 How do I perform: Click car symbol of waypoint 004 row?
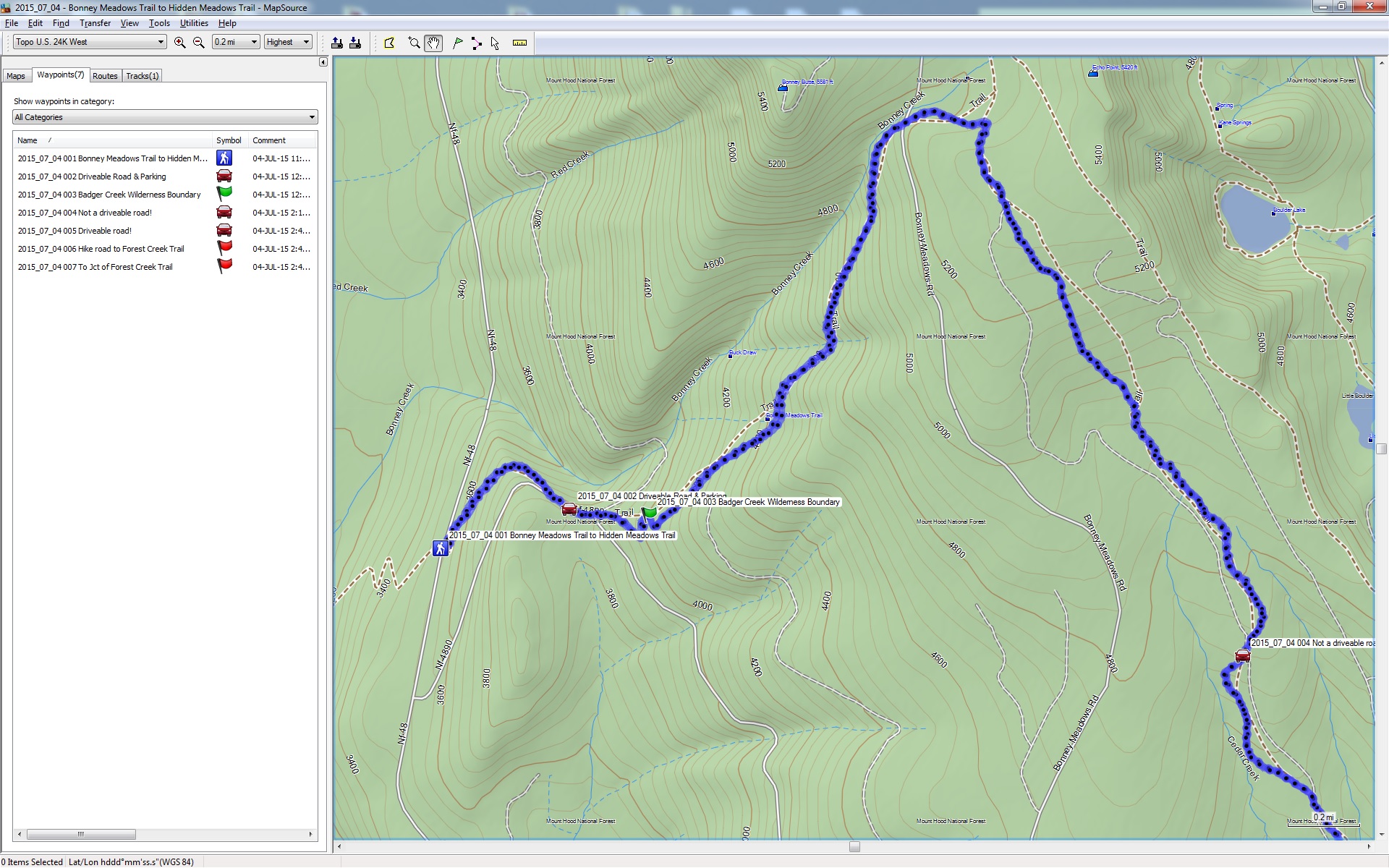coord(224,212)
